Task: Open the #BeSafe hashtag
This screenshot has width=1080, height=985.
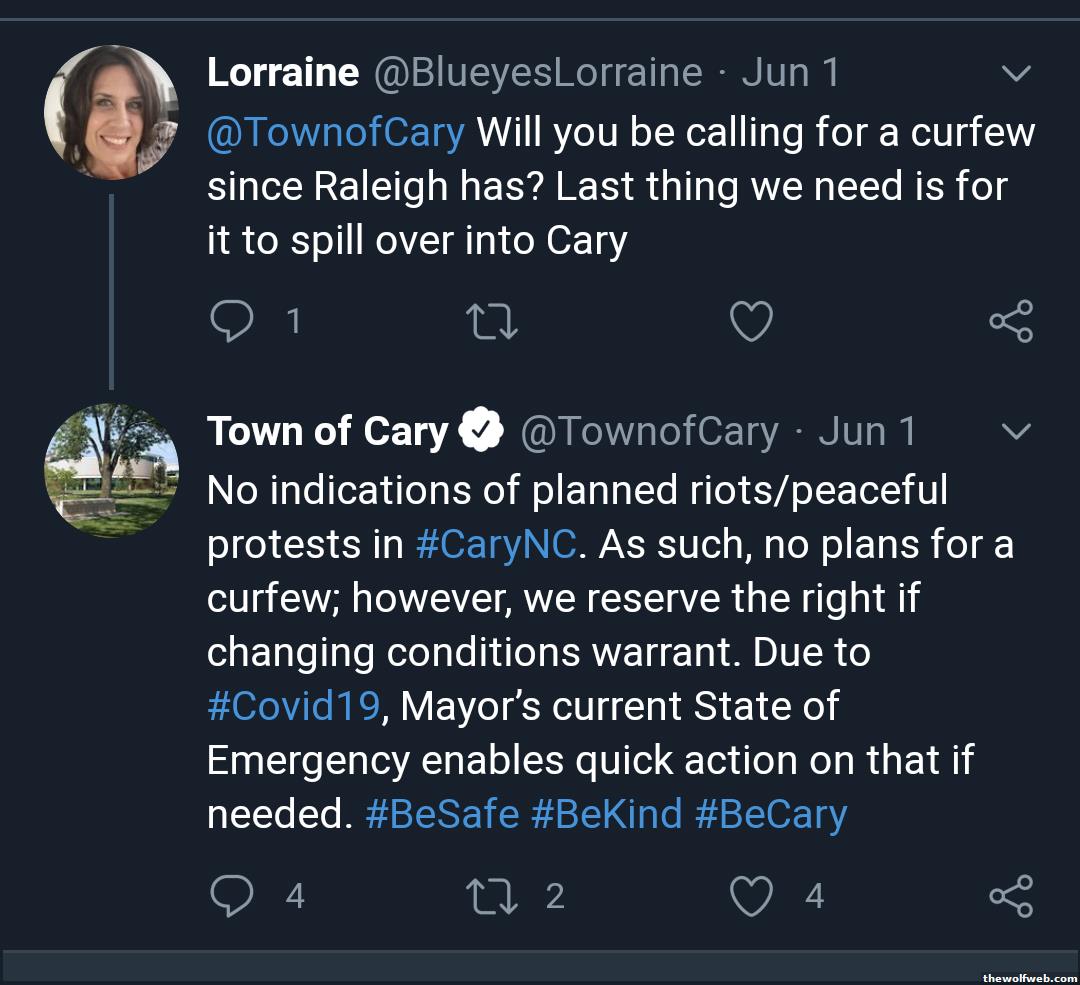Action: point(442,815)
